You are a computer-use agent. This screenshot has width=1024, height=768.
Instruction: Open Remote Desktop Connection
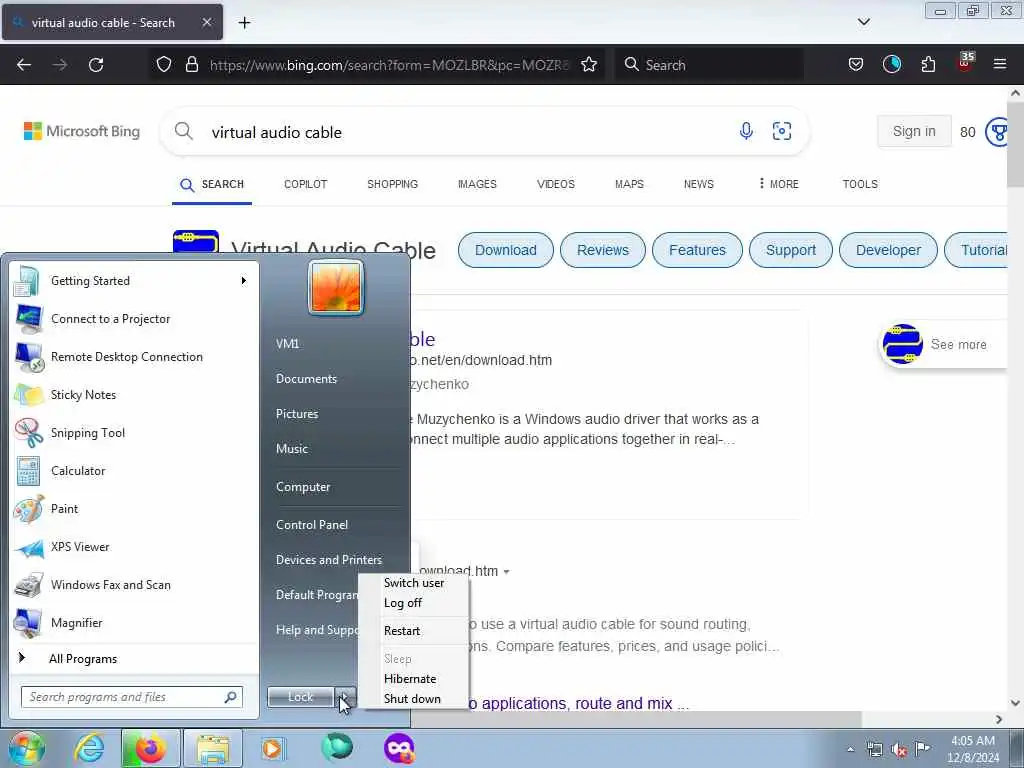(134, 357)
